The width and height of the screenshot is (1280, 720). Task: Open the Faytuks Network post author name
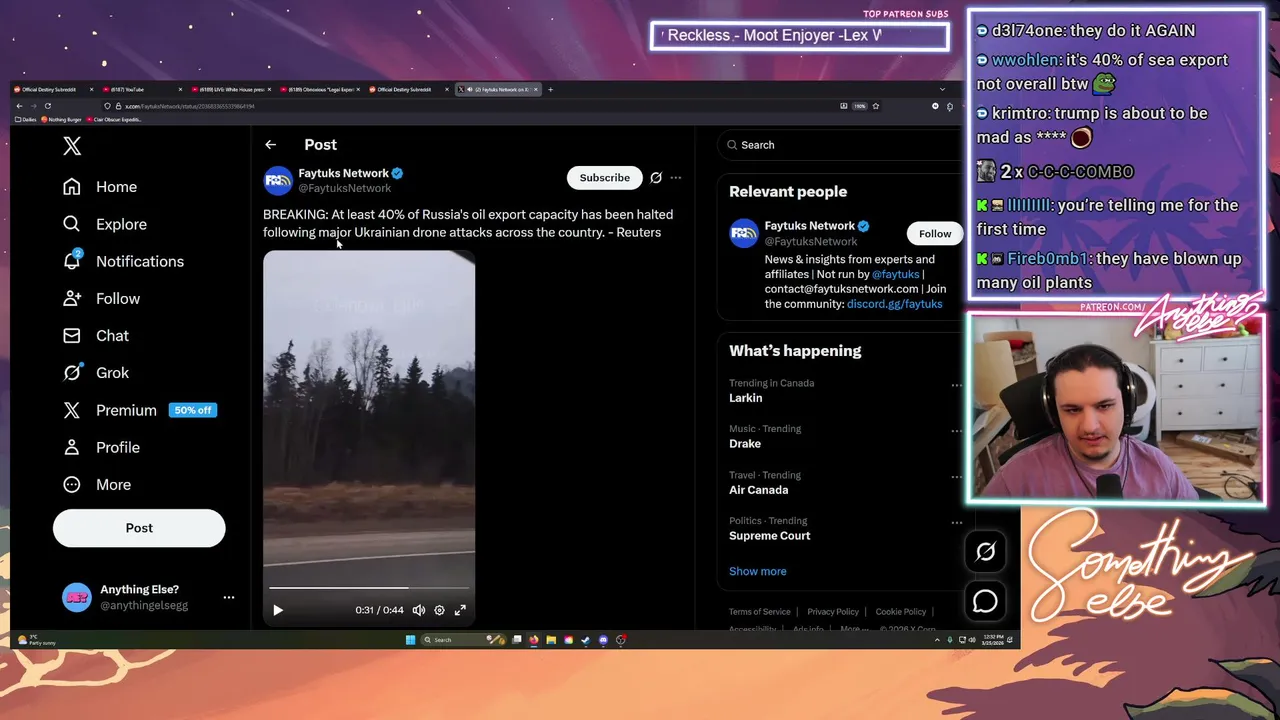343,173
